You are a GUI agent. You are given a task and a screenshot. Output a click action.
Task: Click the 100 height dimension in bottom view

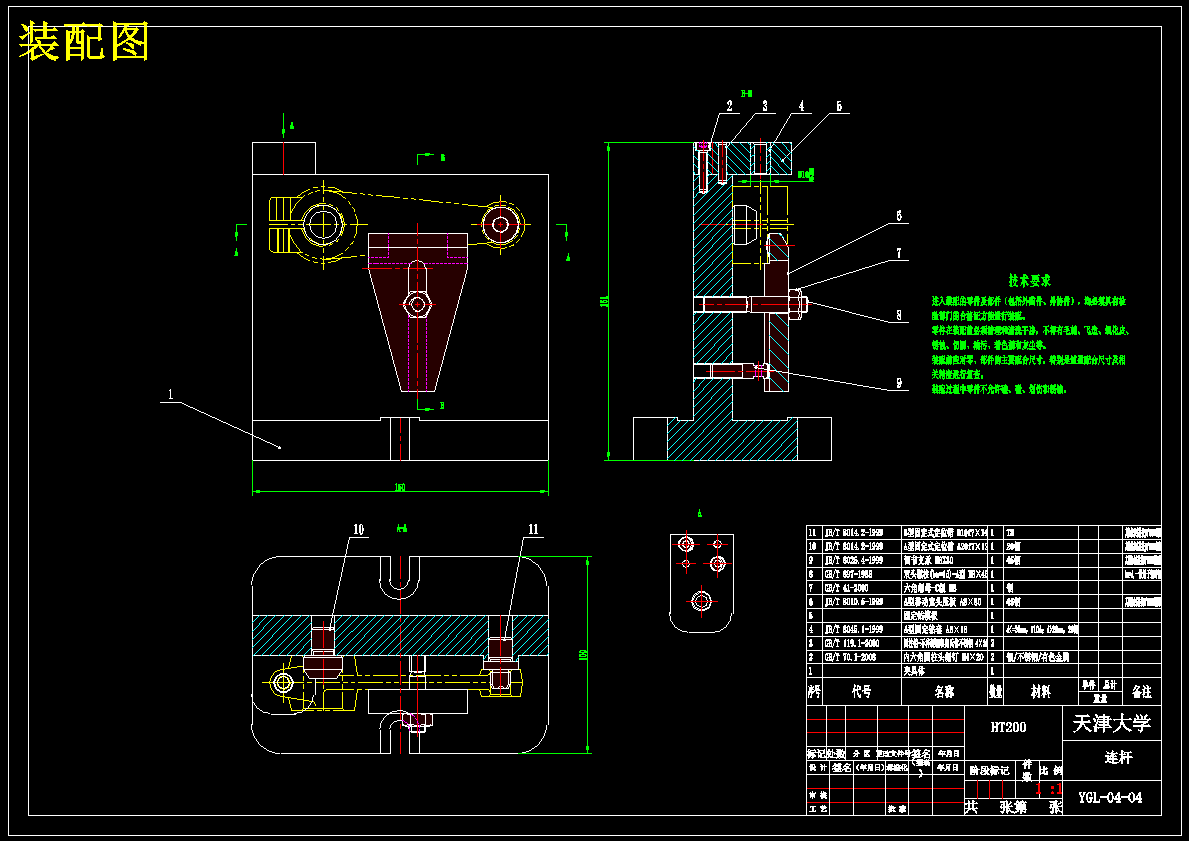point(583,654)
